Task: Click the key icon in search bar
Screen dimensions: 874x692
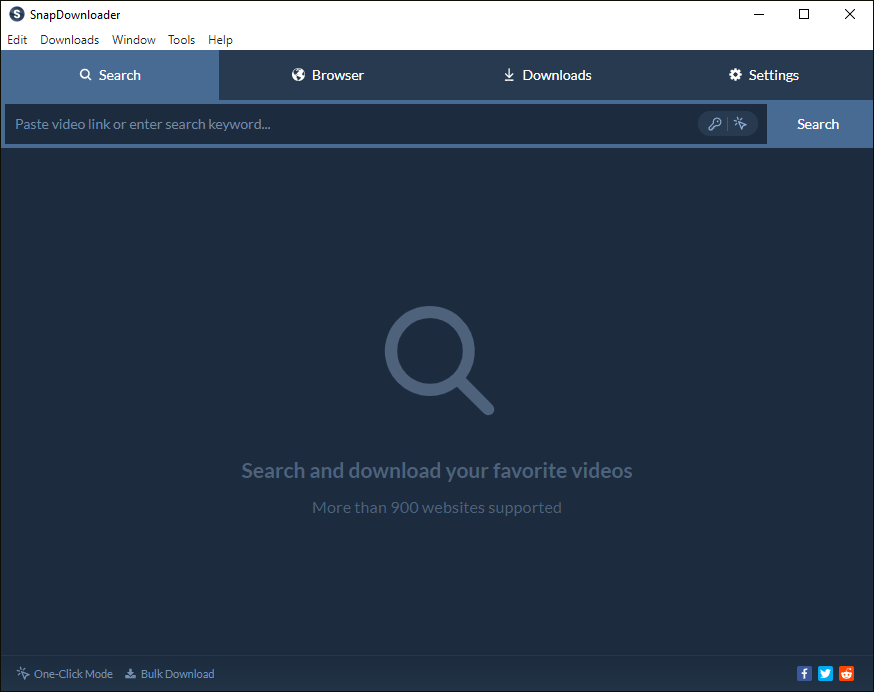Action: tap(715, 124)
